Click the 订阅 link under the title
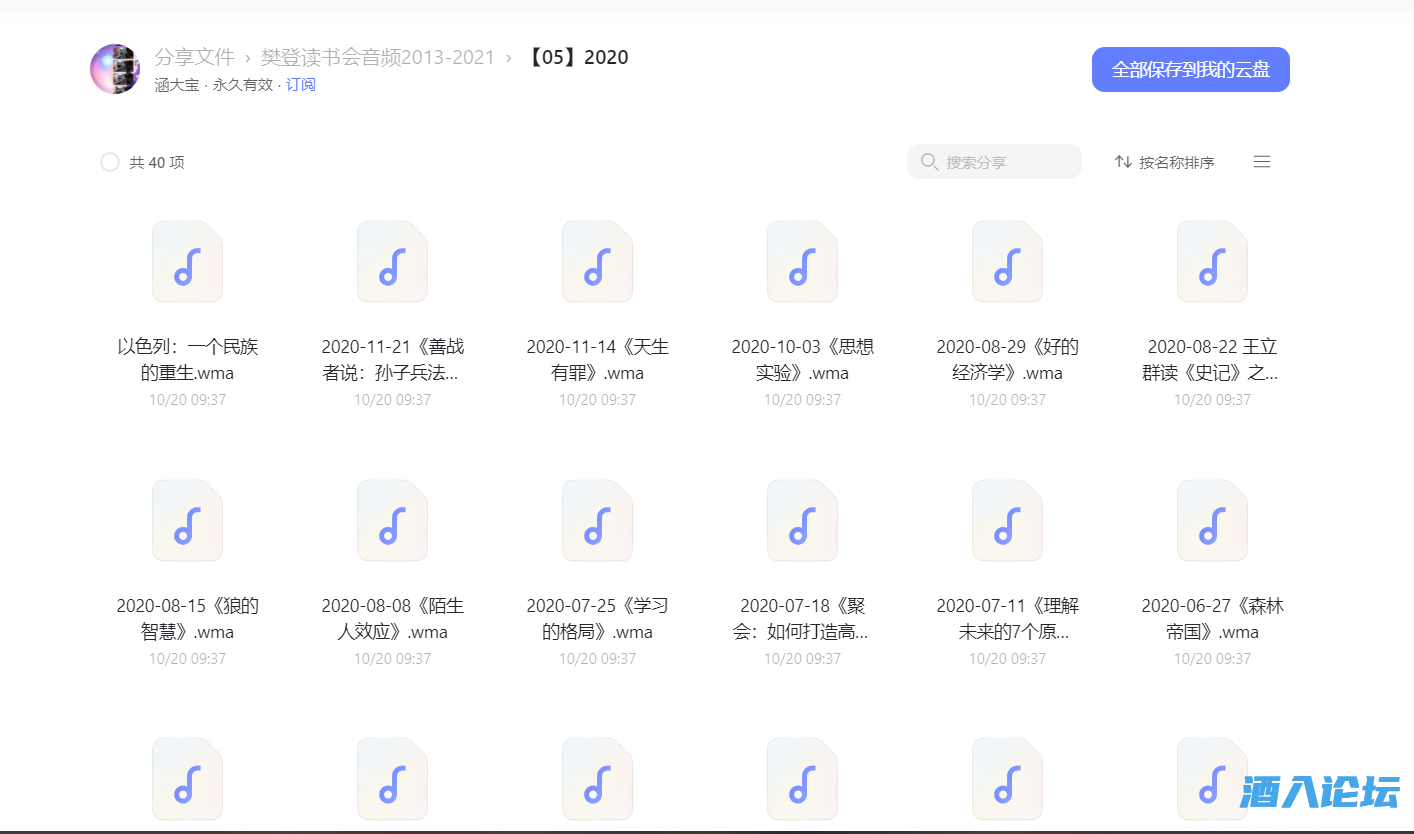 point(301,84)
